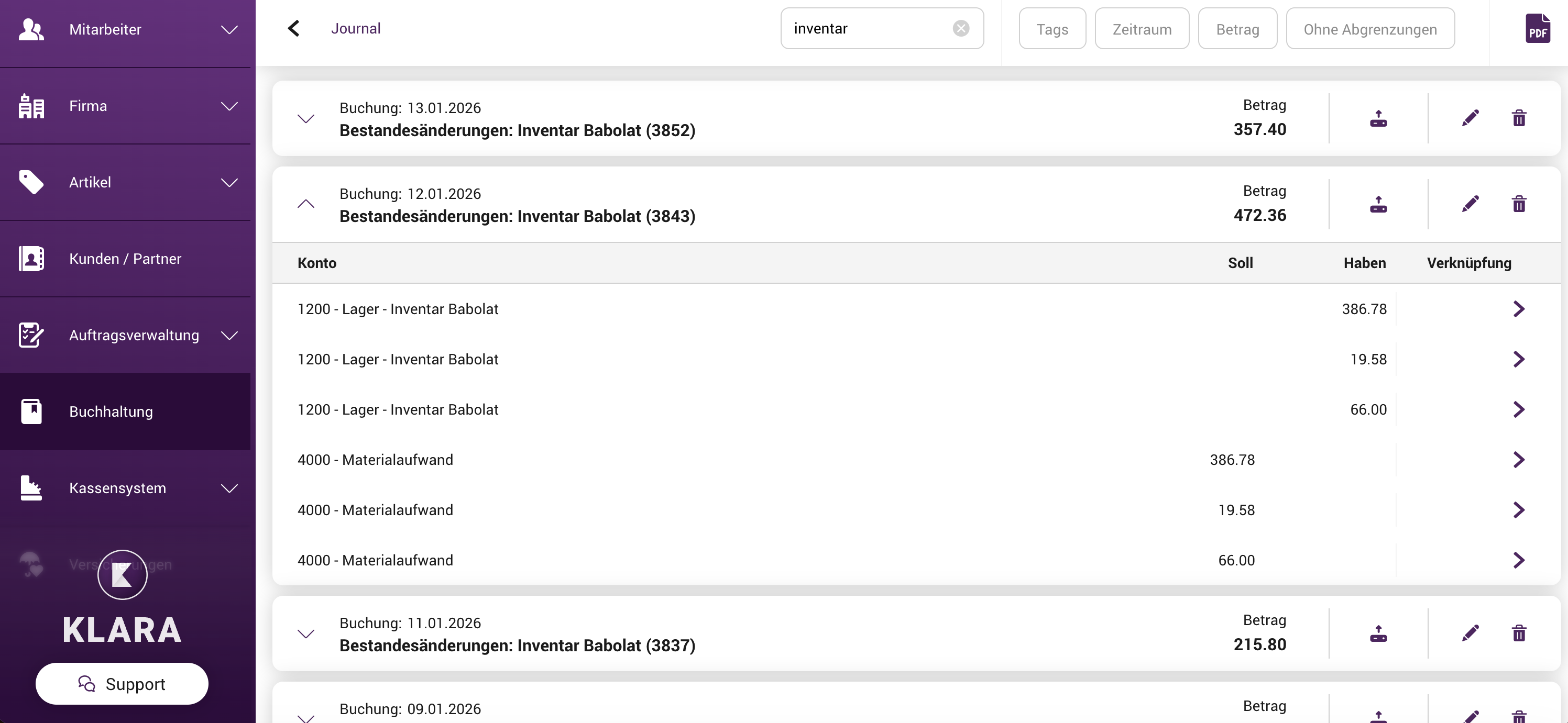Upload a document for booking 3852
The height and width of the screenshot is (723, 1568).
pos(1378,118)
